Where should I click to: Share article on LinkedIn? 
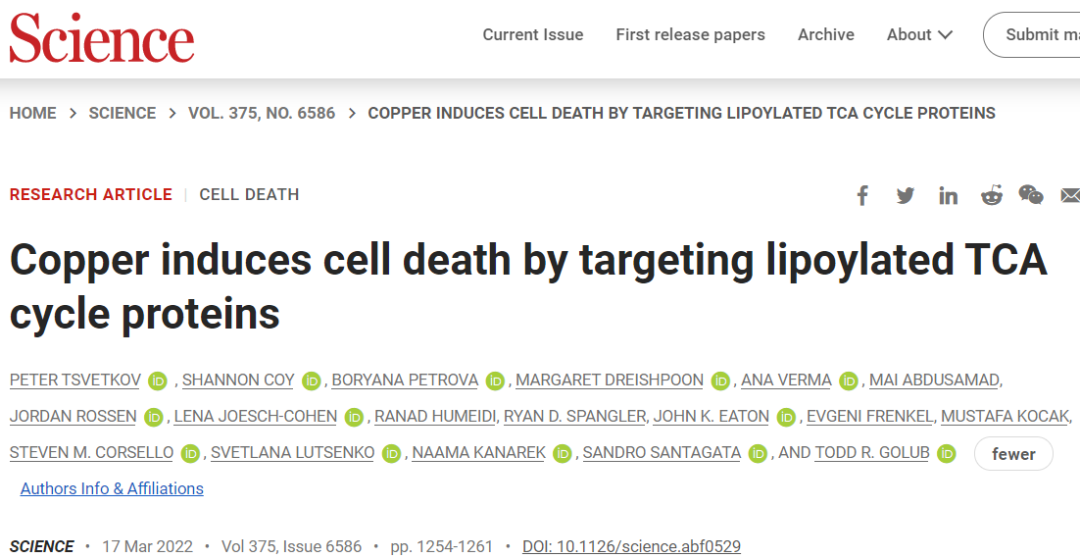948,196
